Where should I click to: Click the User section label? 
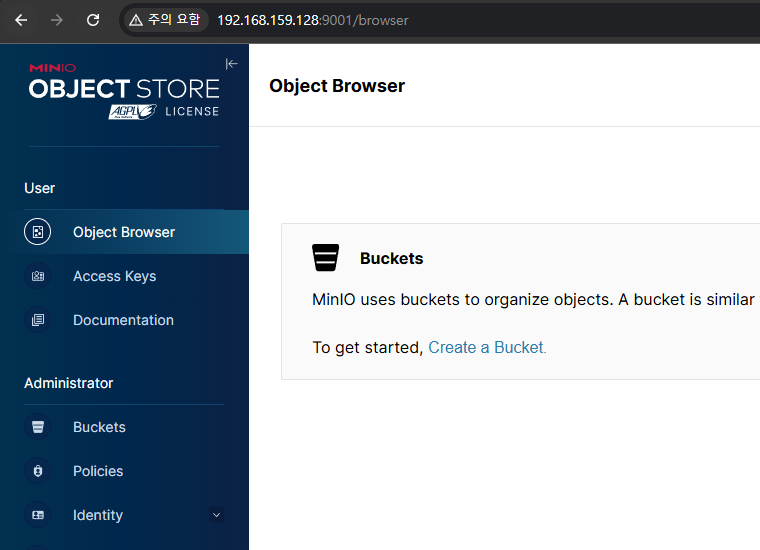[40, 188]
